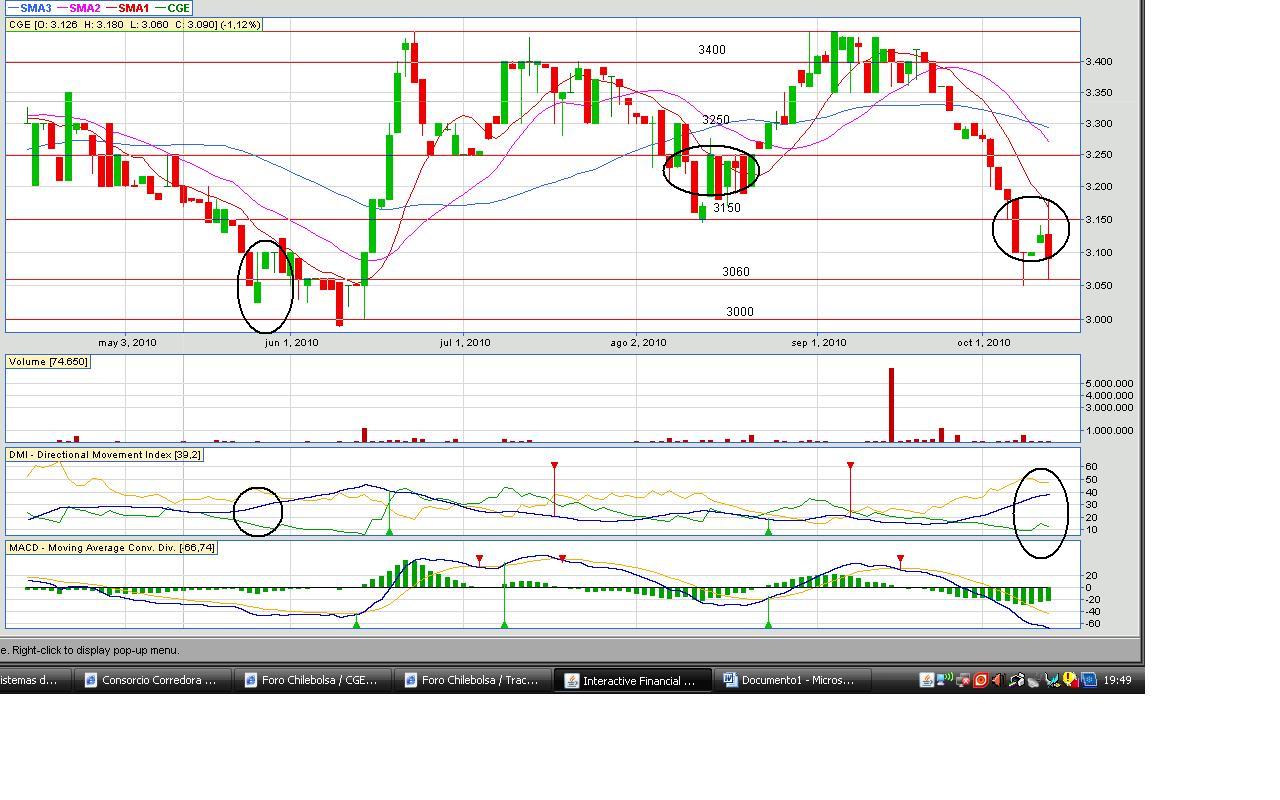Click the 'ago 2, 2010' date axis label

pos(638,343)
